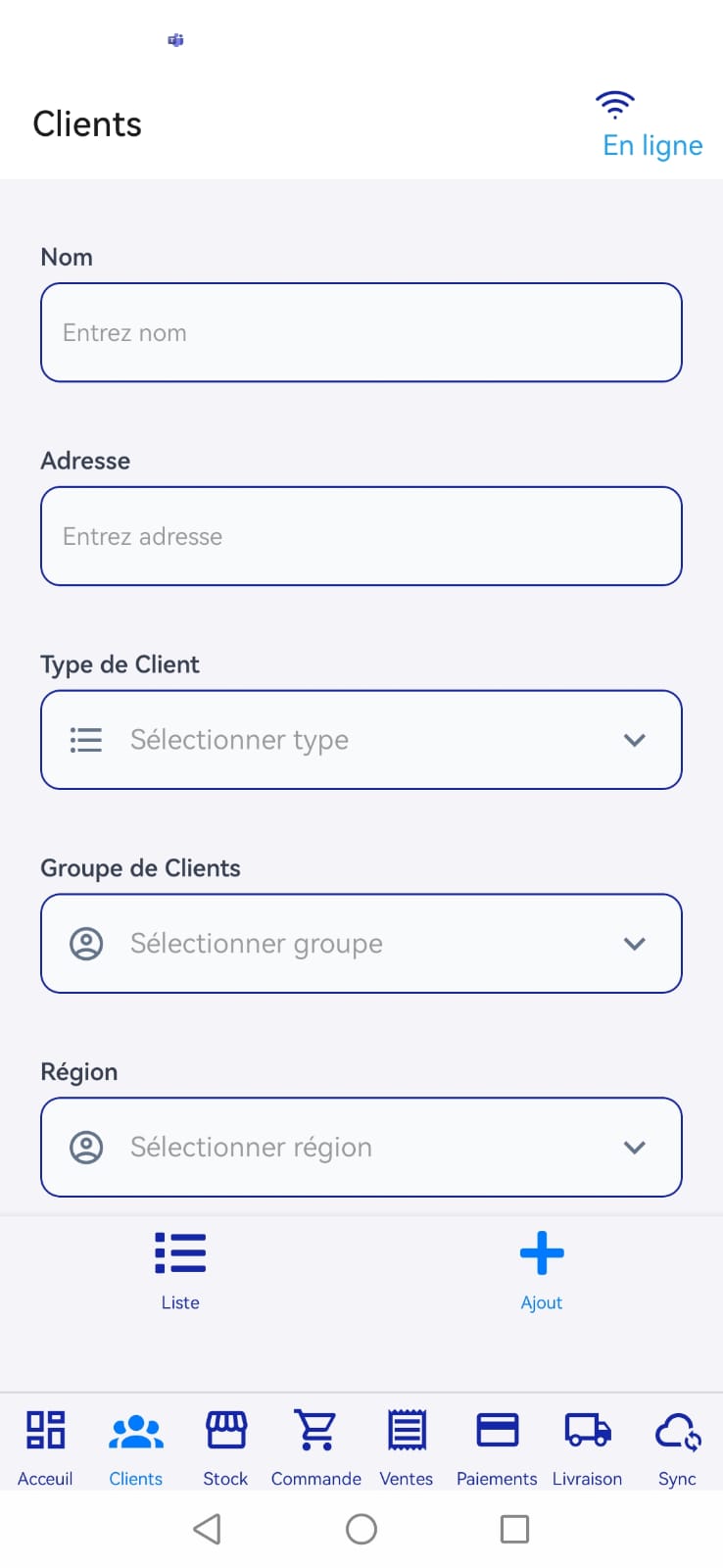Expand the Sélectionner région dropdown
Screen dimensions: 723x1568
(x=361, y=1148)
